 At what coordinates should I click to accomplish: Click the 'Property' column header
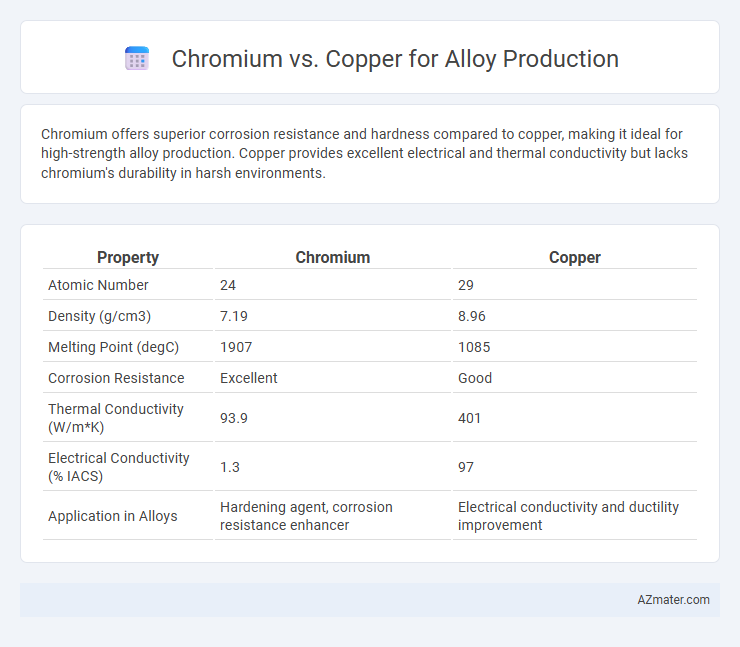[128, 257]
